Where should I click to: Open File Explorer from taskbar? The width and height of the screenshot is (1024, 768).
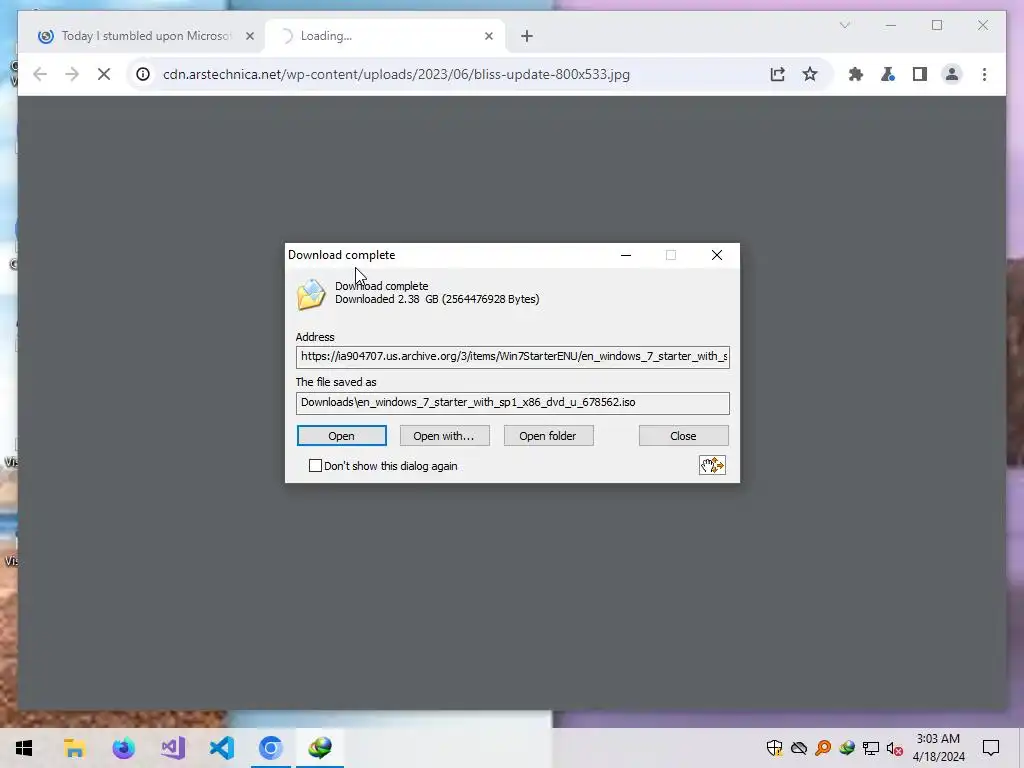pyautogui.click(x=74, y=748)
